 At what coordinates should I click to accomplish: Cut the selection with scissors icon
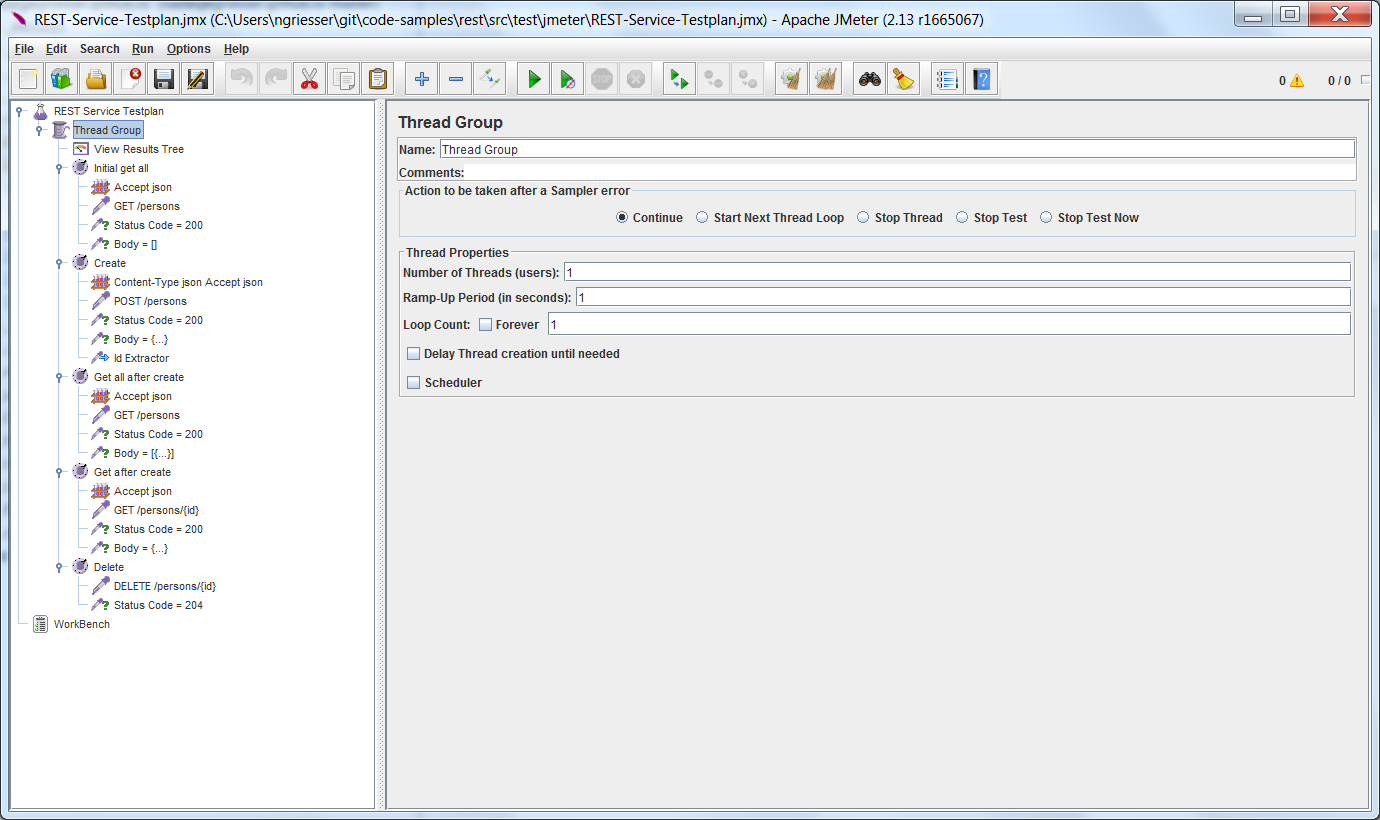coord(310,79)
